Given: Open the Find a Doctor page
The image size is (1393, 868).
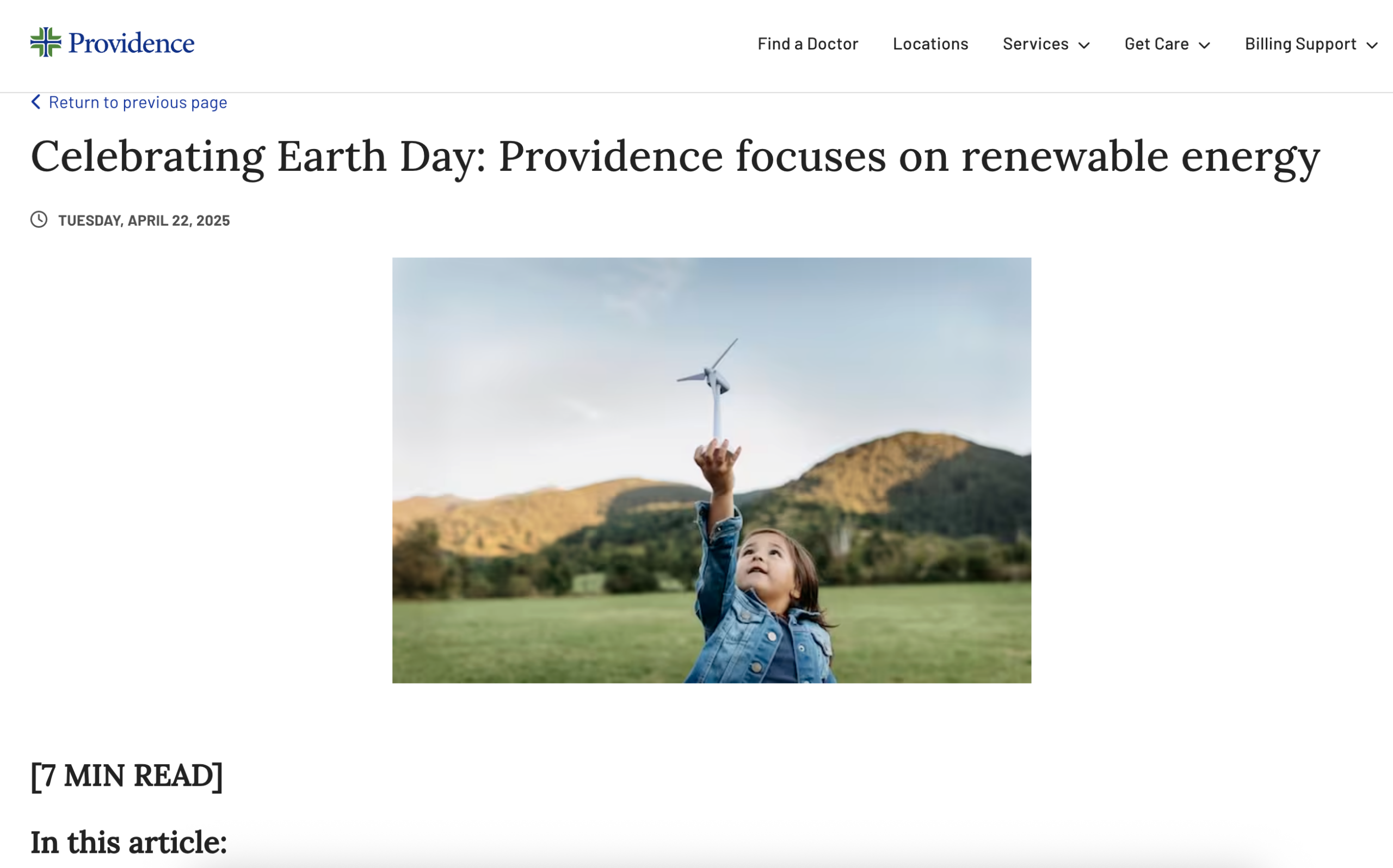Looking at the screenshot, I should (x=808, y=44).
